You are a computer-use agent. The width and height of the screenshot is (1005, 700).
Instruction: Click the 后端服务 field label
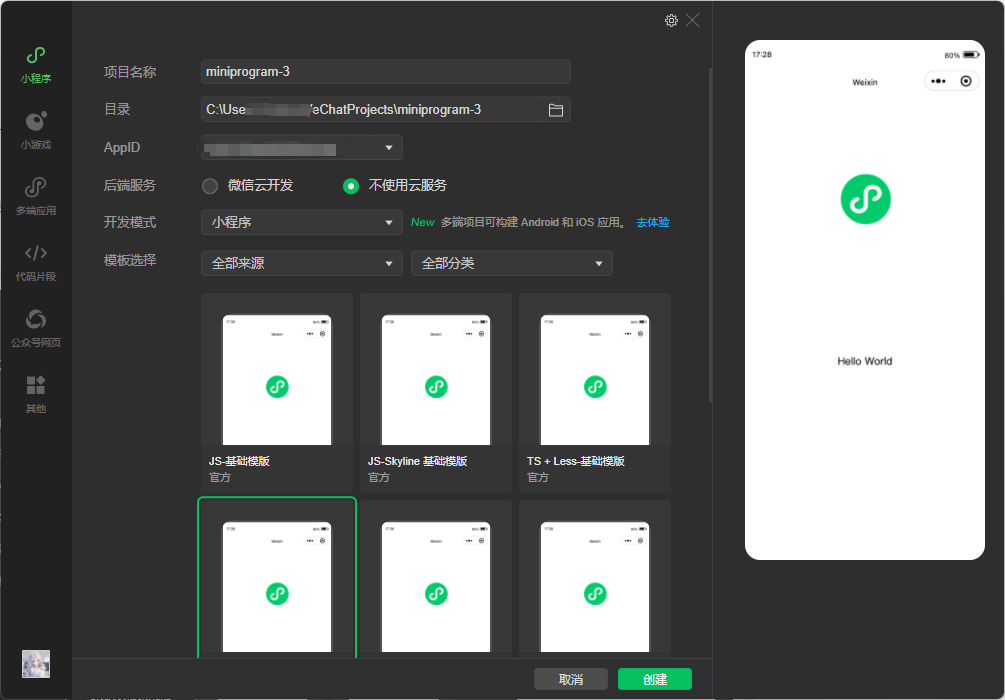click(130, 186)
